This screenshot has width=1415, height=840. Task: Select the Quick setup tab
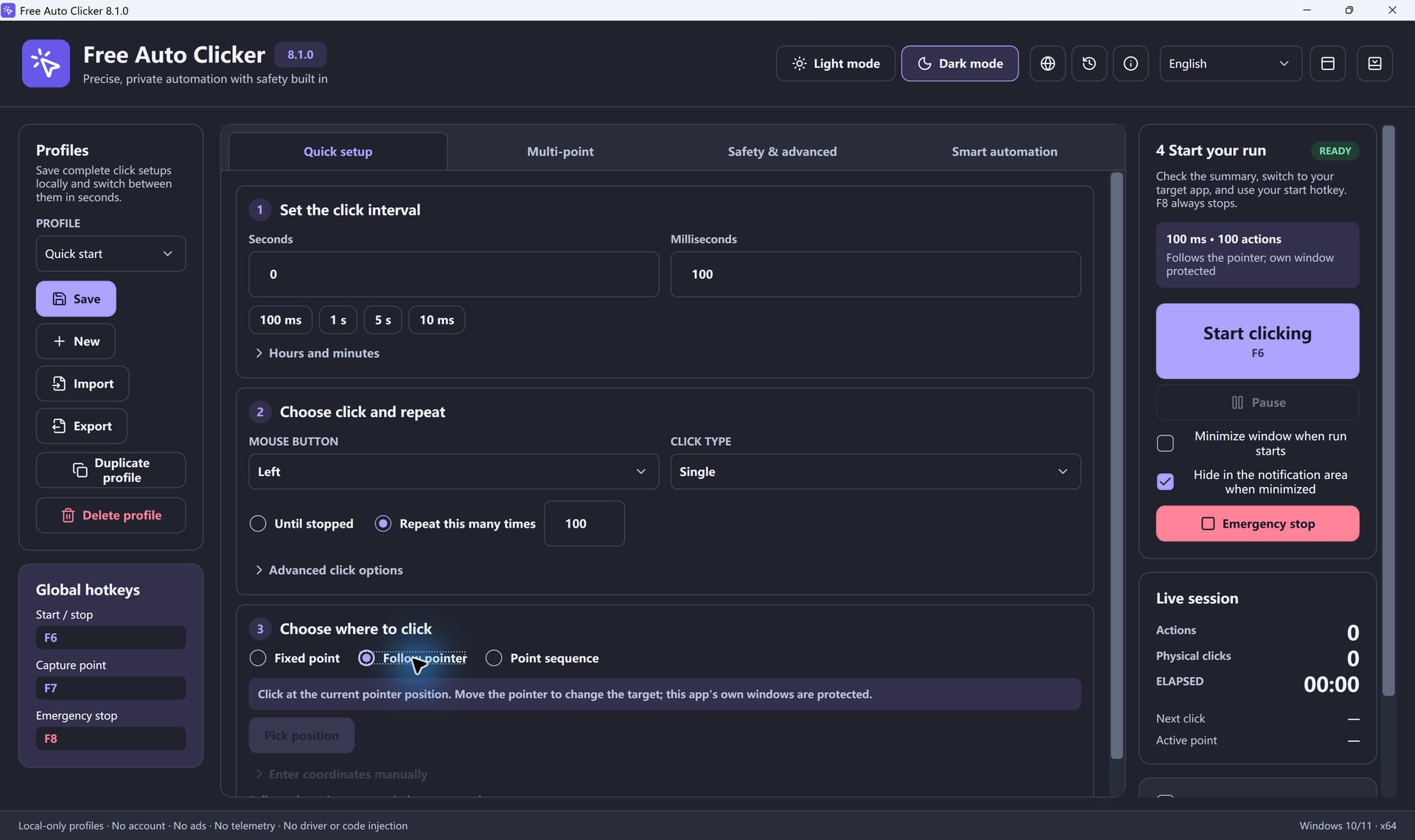tap(338, 151)
